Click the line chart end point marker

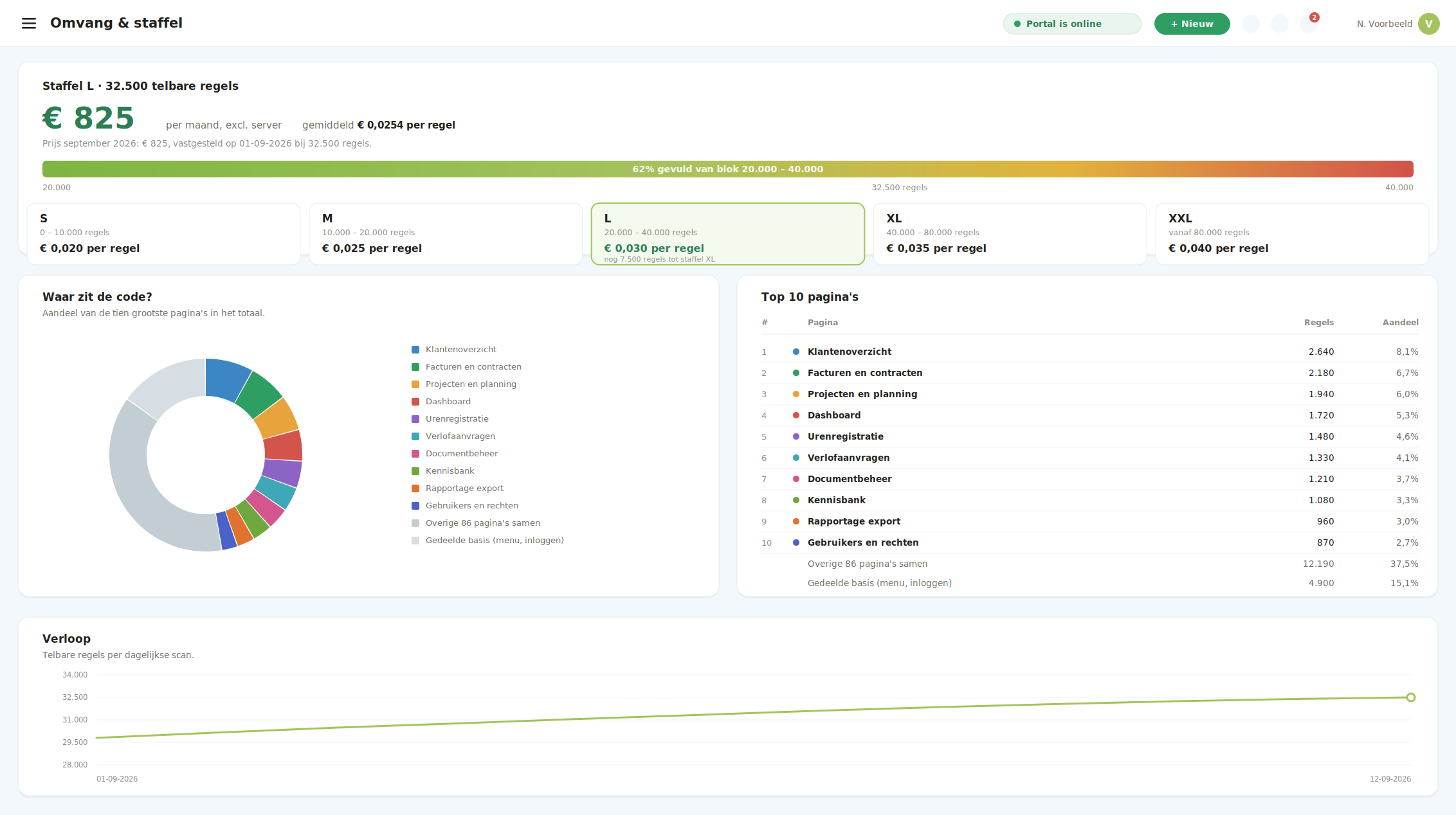pos(1410,697)
